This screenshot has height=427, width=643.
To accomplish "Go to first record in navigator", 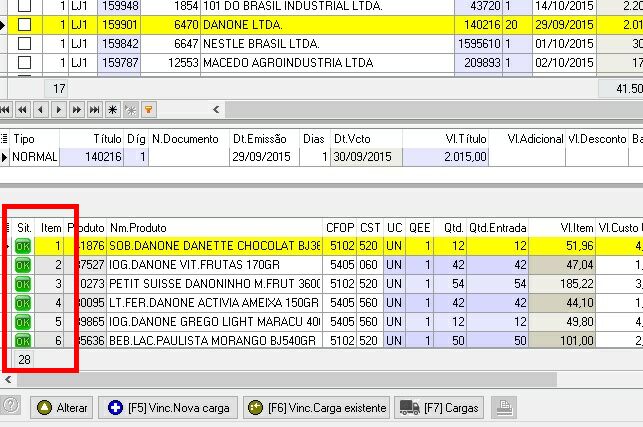I will [5, 110].
